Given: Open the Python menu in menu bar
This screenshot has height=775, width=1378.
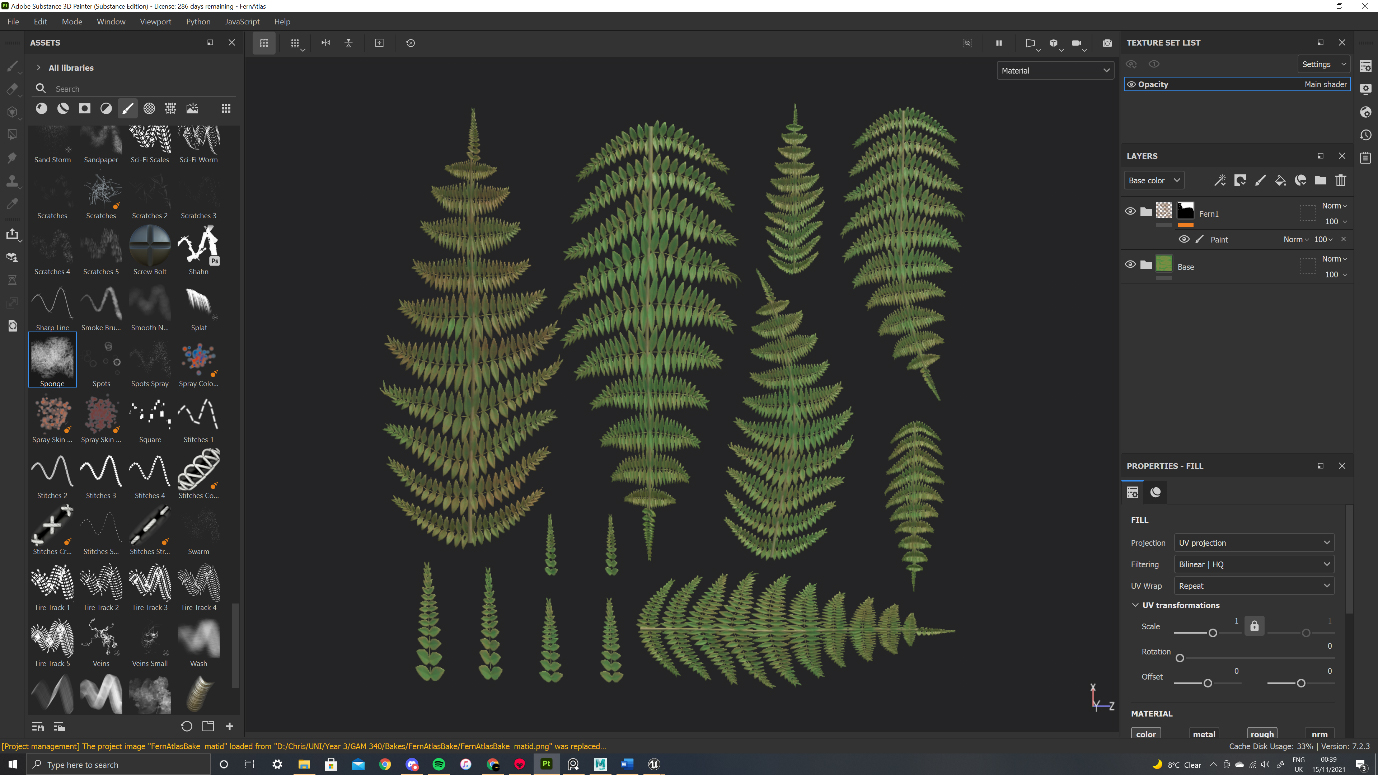Looking at the screenshot, I should [x=198, y=21].
